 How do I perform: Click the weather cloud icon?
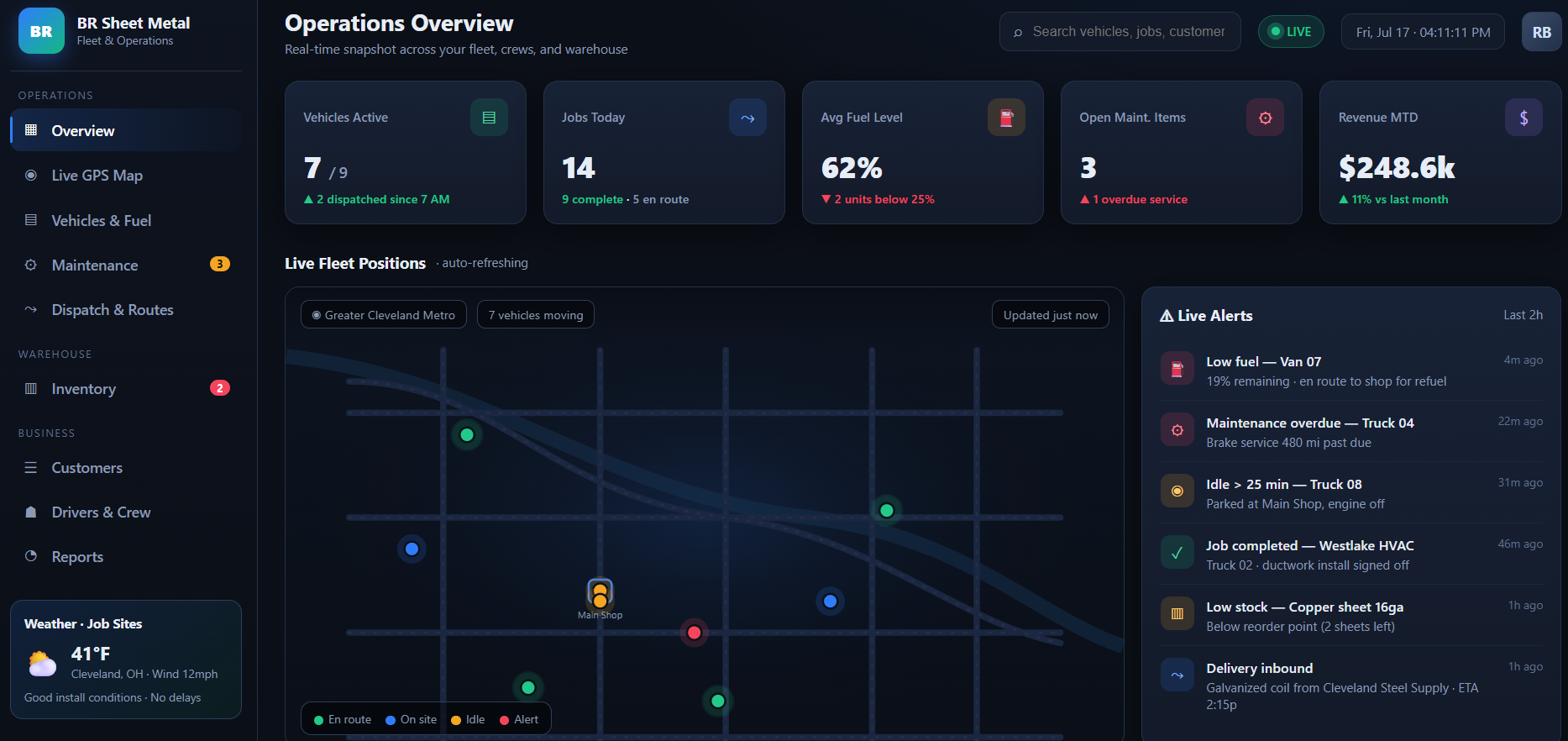point(42,664)
